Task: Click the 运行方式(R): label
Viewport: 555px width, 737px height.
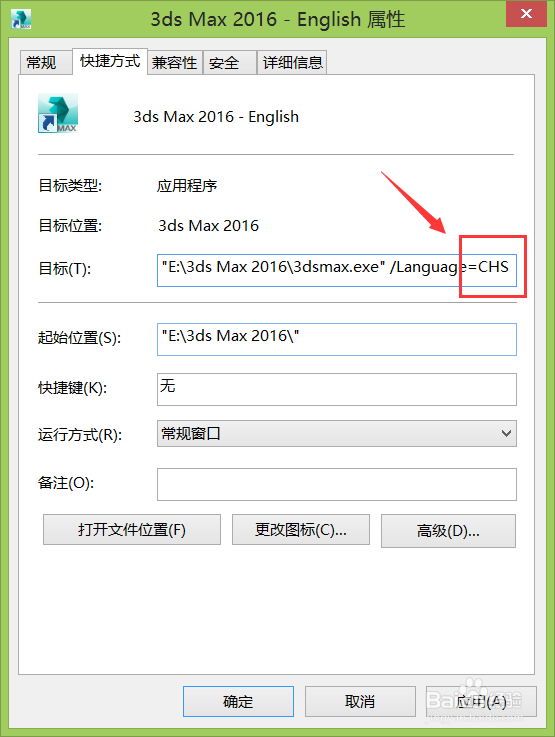Action: 80,434
